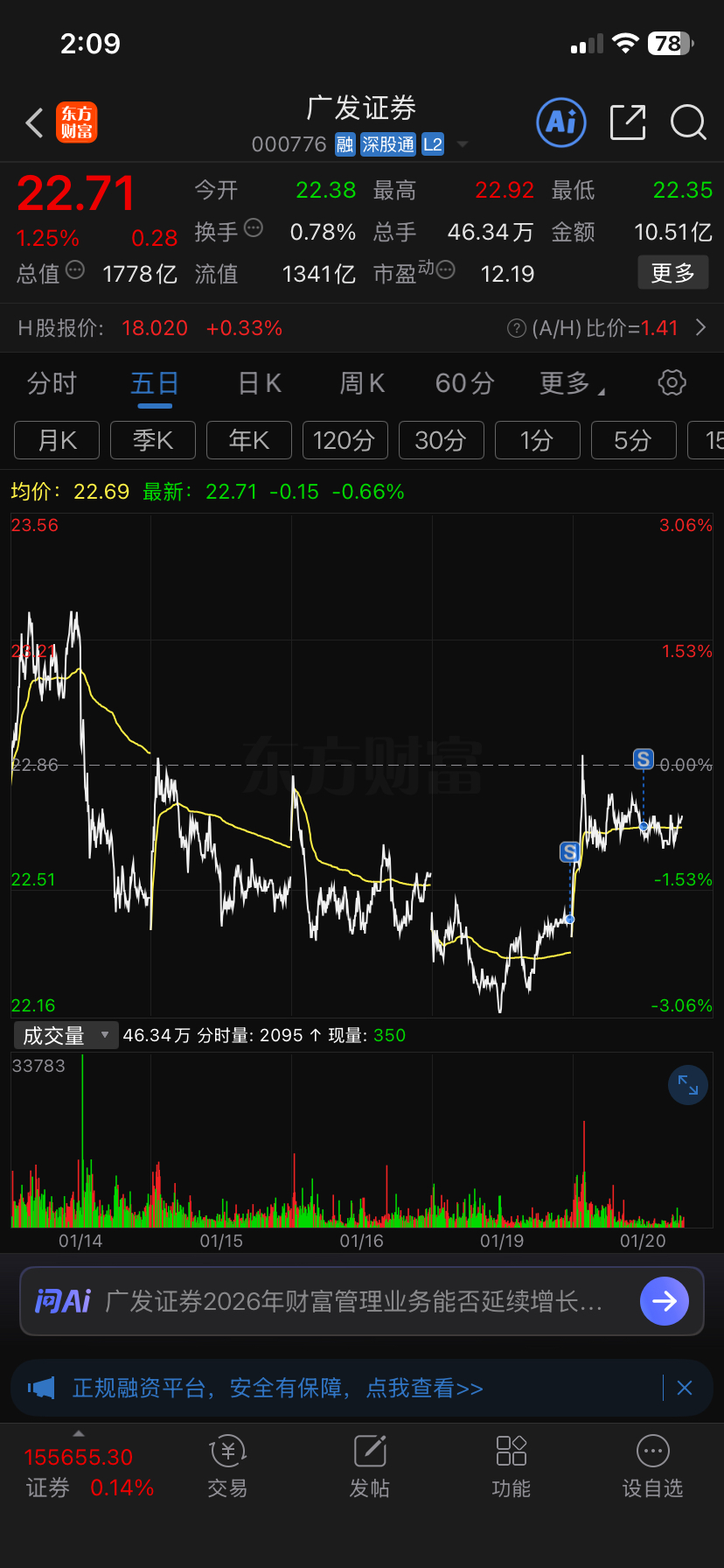Select the 30分 period button

coord(442,440)
